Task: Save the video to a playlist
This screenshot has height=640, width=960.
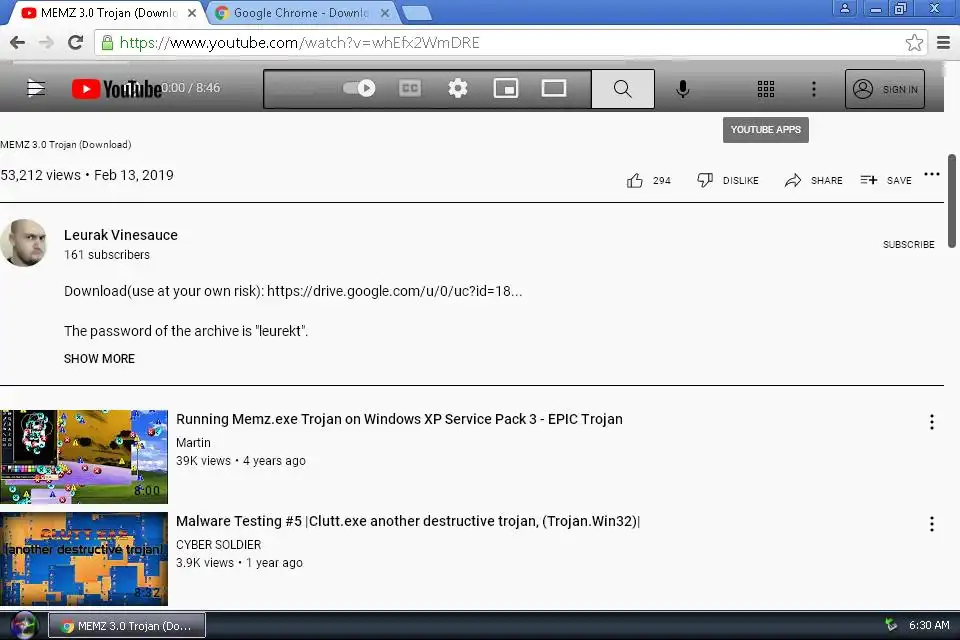Action: tap(886, 180)
